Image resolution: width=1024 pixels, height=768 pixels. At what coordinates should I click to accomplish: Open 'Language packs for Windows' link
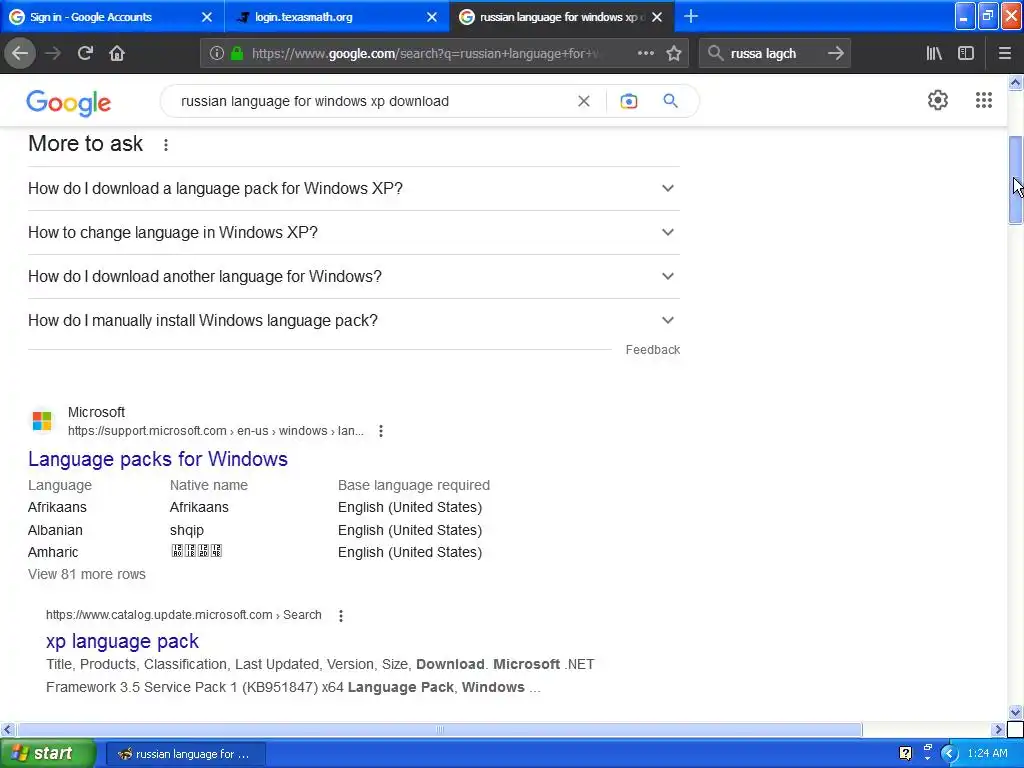(x=157, y=459)
